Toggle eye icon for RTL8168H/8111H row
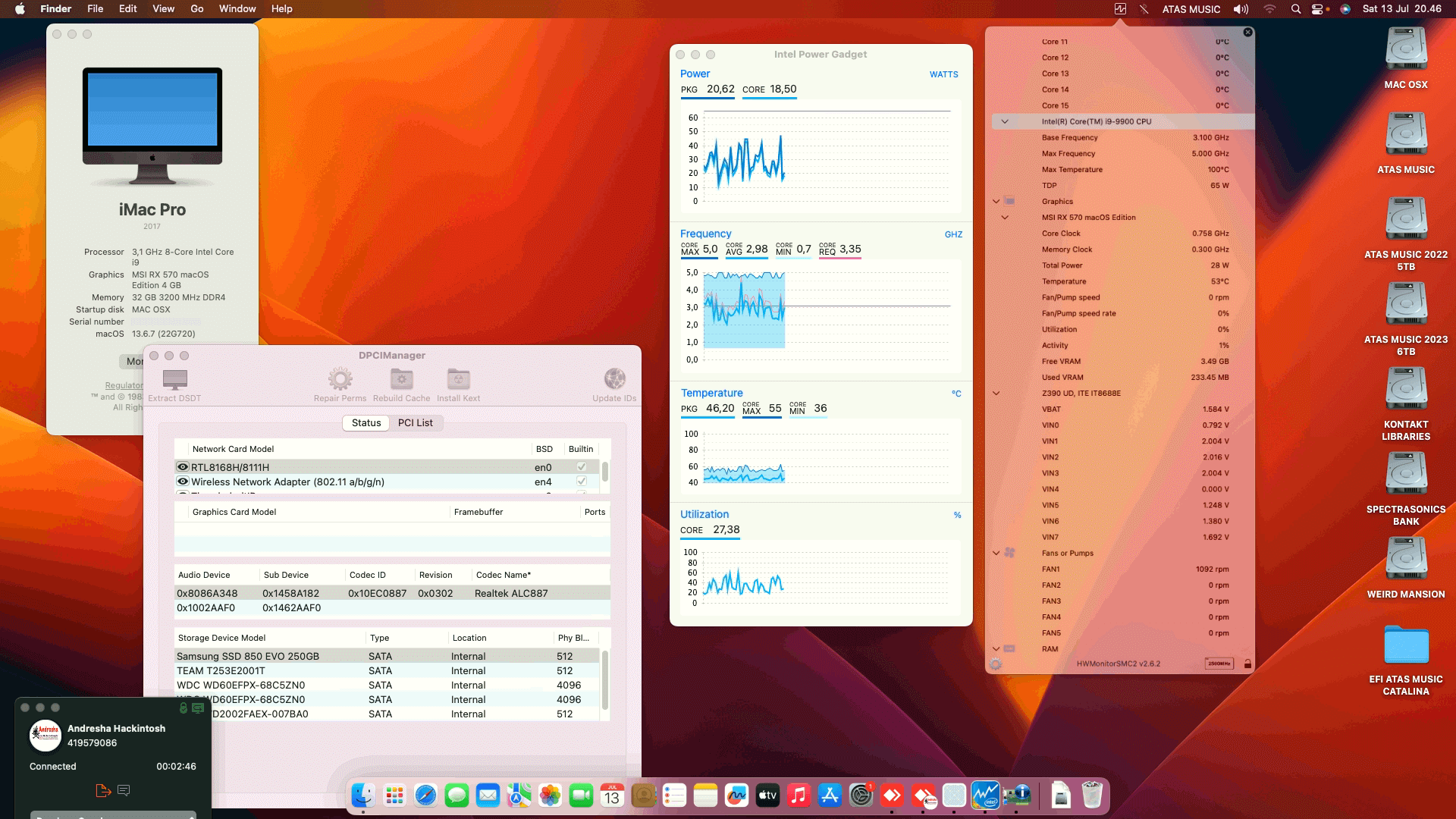The width and height of the screenshot is (1456, 819). click(x=183, y=467)
